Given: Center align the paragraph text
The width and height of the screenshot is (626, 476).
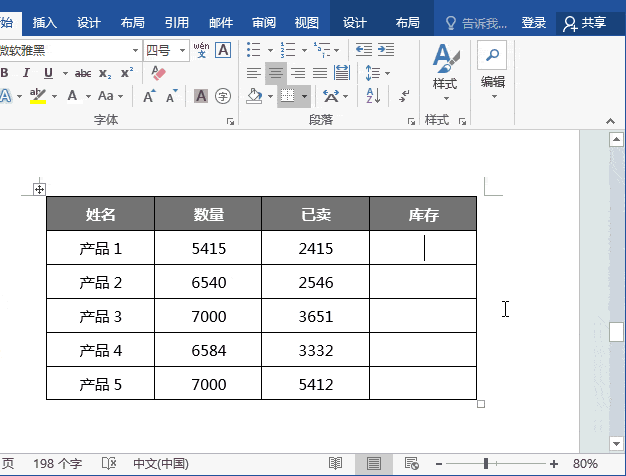Looking at the screenshot, I should (275, 73).
